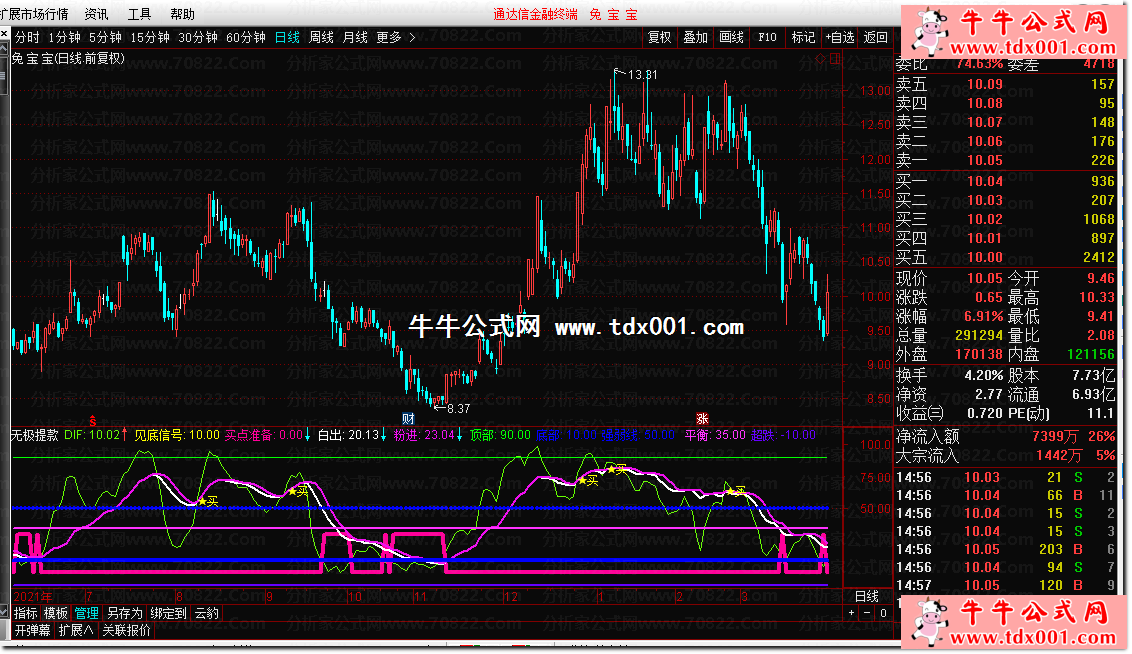Screen dimensions: 1132x654
Task: Click the minus zoom icon beside 日线
Action: pyautogui.click(x=866, y=613)
